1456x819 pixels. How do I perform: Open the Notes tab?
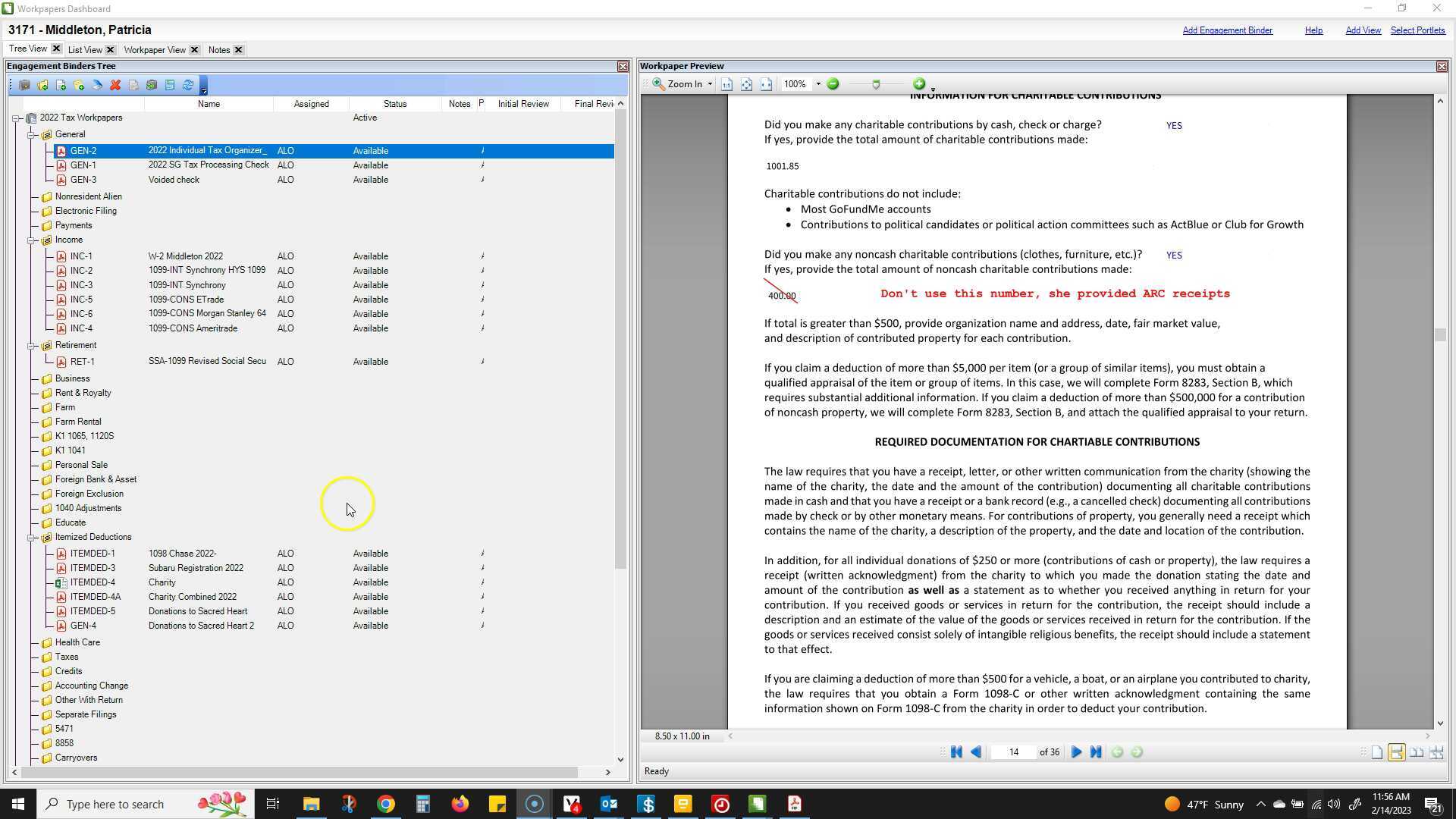tap(219, 50)
